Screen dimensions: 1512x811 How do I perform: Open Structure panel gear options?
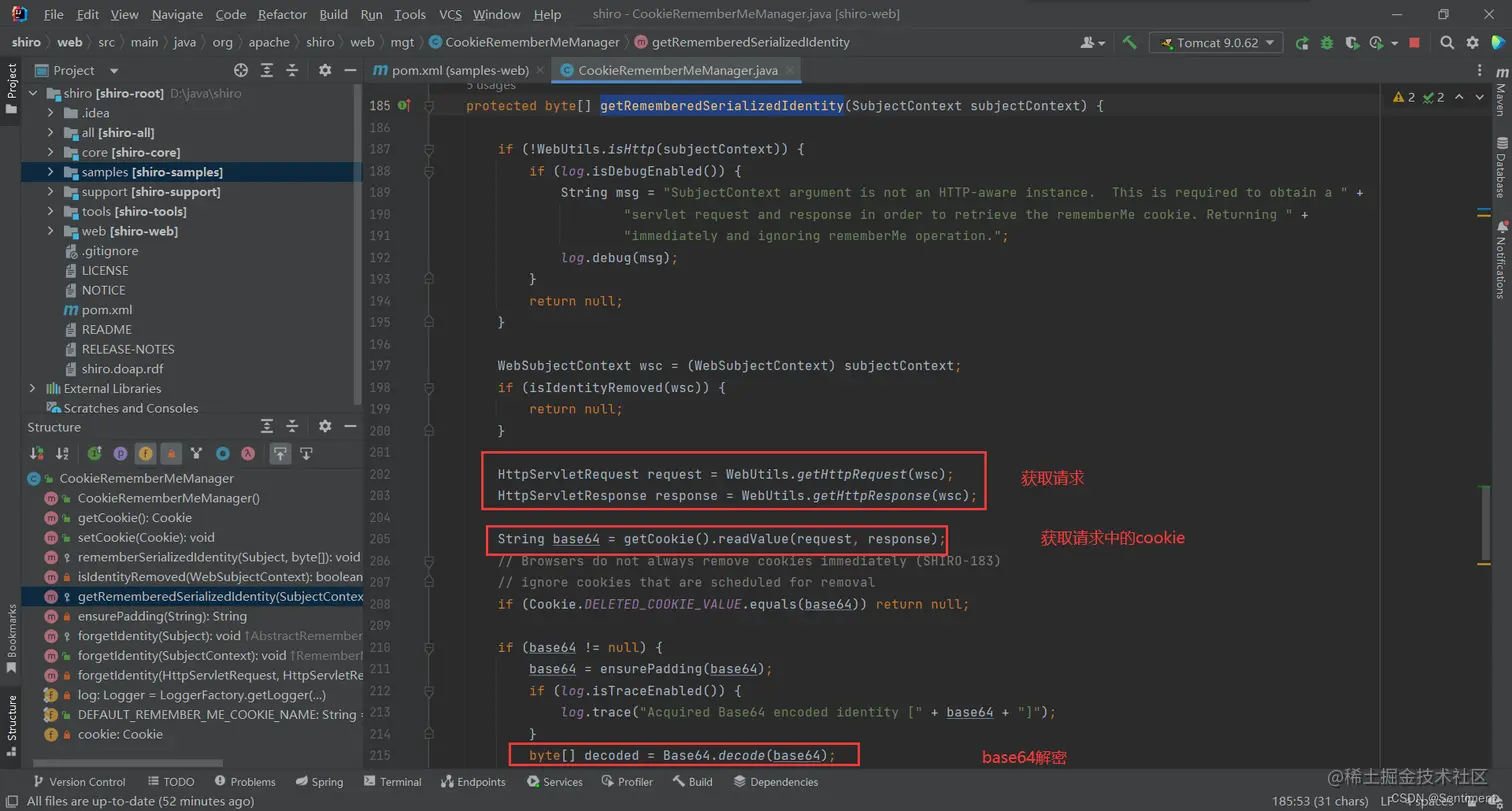pyautogui.click(x=325, y=426)
